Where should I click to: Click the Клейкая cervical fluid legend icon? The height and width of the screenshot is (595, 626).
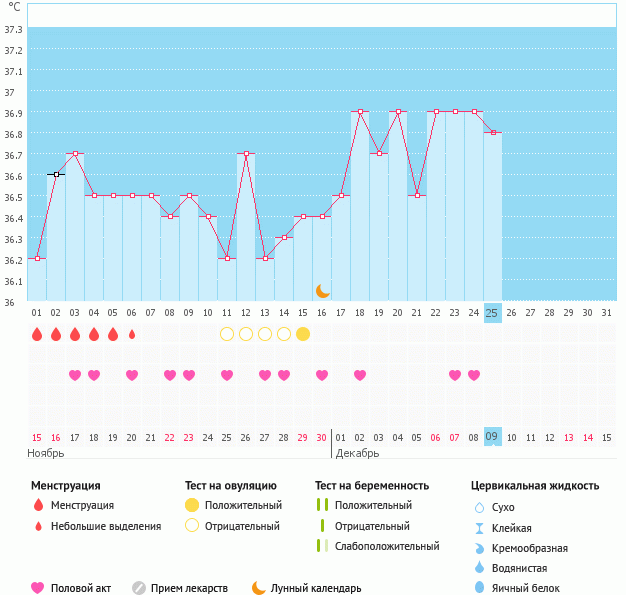pyautogui.click(x=479, y=528)
